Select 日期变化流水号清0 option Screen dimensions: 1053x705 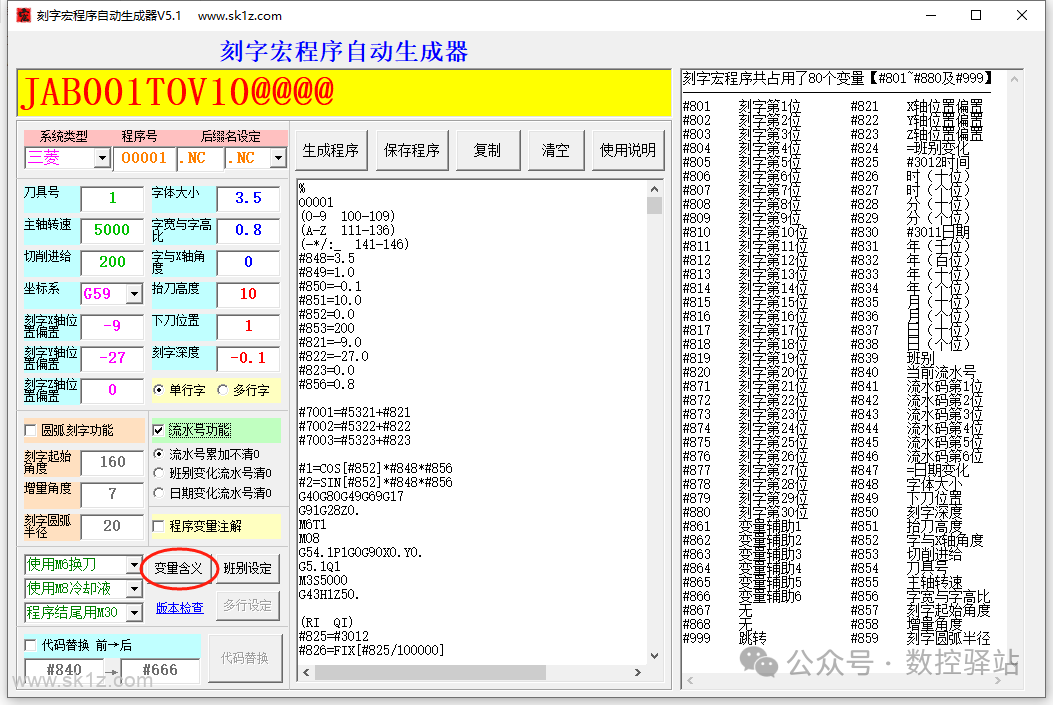pyautogui.click(x=158, y=493)
